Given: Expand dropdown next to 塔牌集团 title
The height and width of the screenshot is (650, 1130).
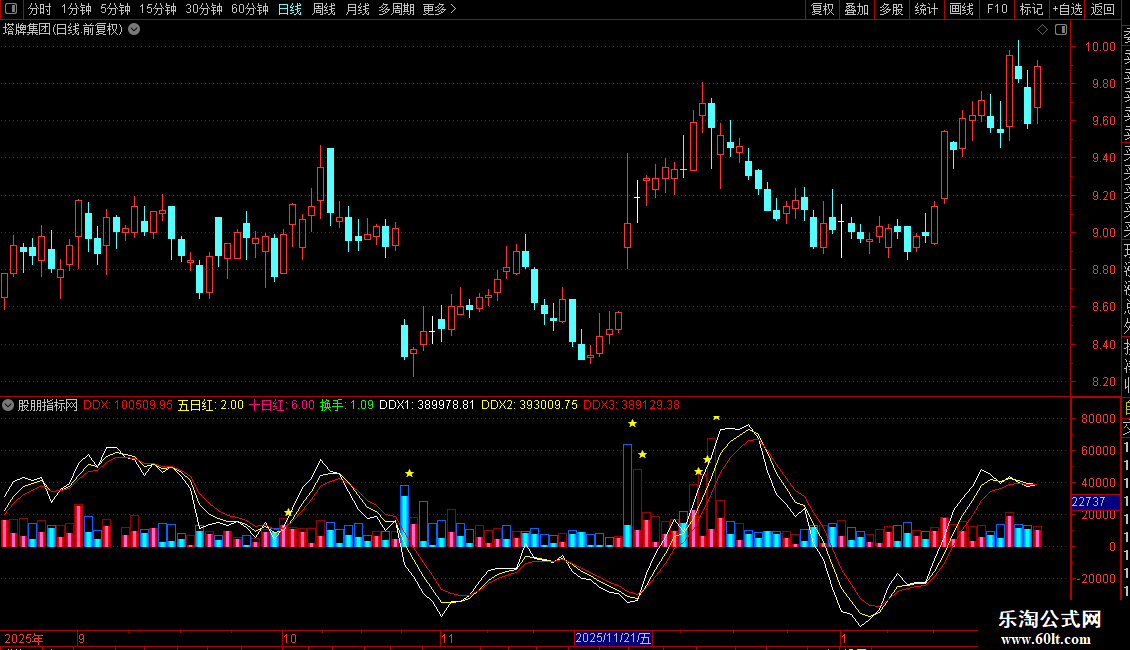Looking at the screenshot, I should pos(134,30).
